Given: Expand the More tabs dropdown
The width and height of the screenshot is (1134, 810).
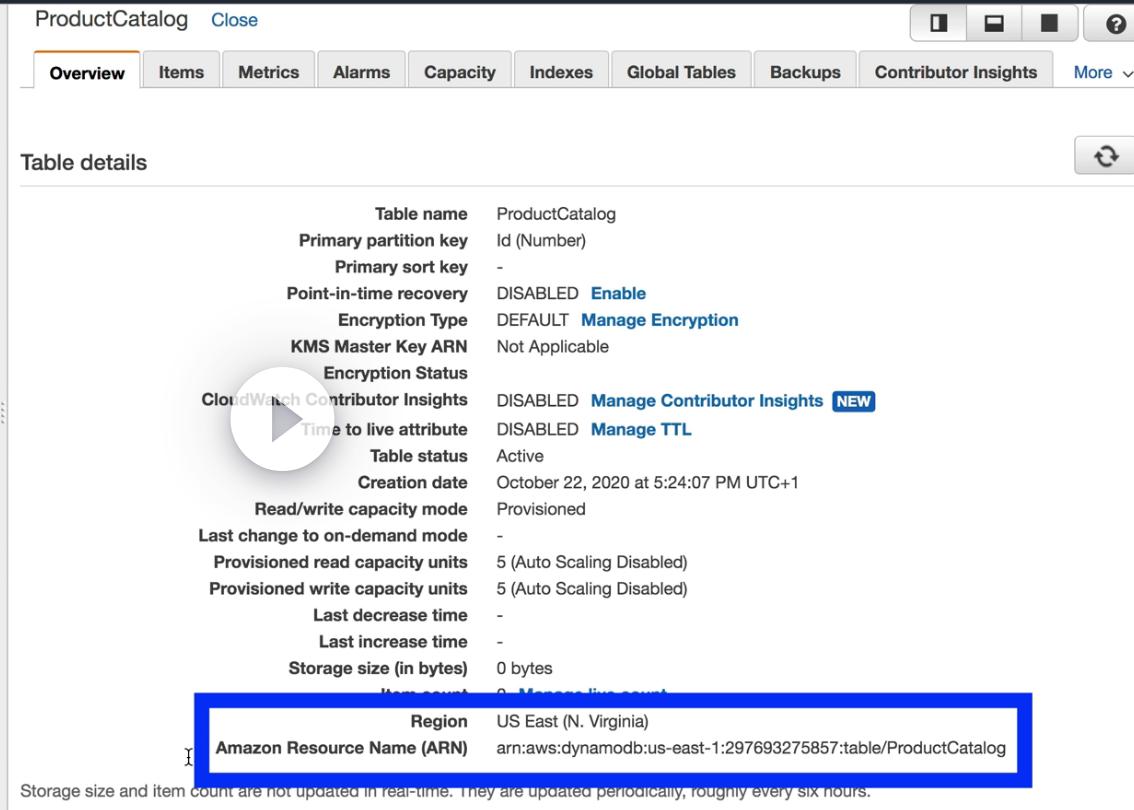Looking at the screenshot, I should pyautogui.click(x=1102, y=72).
